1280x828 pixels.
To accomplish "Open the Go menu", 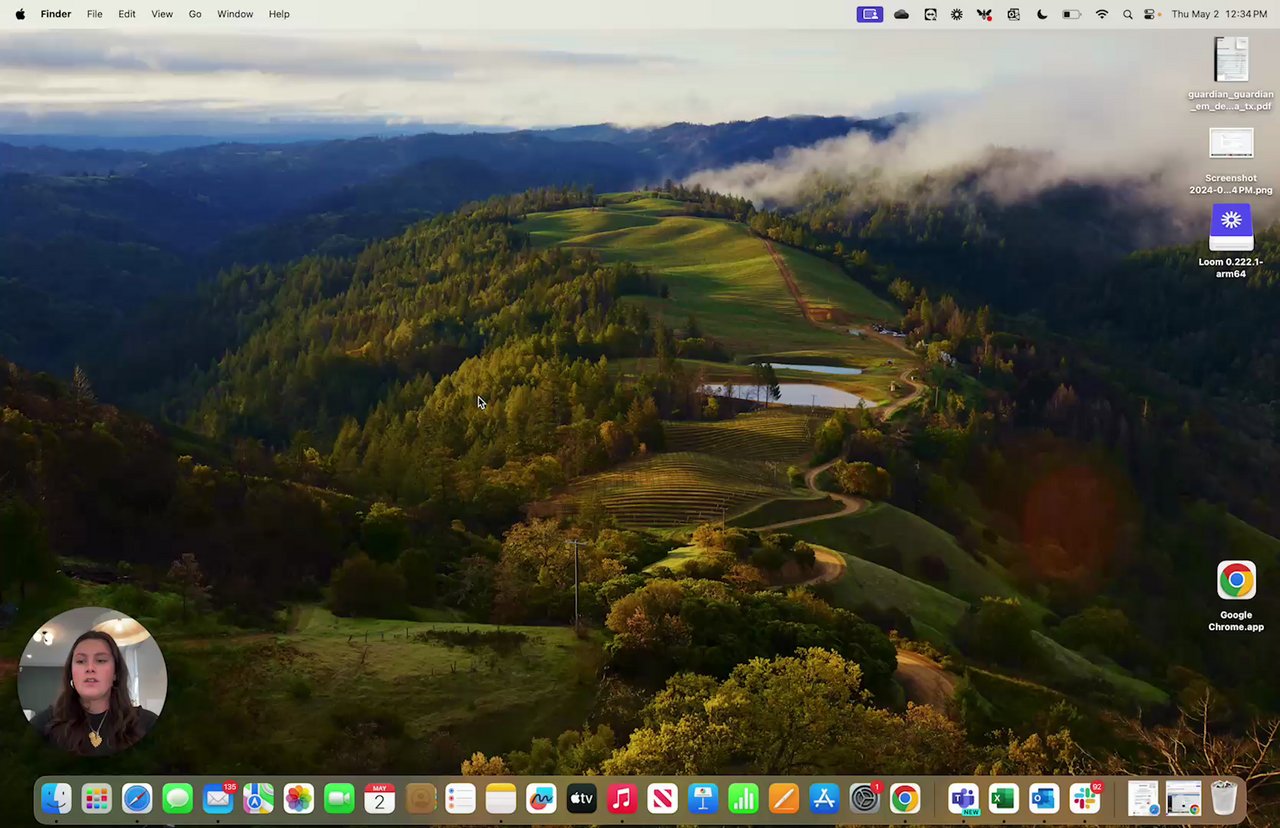I will click(195, 14).
